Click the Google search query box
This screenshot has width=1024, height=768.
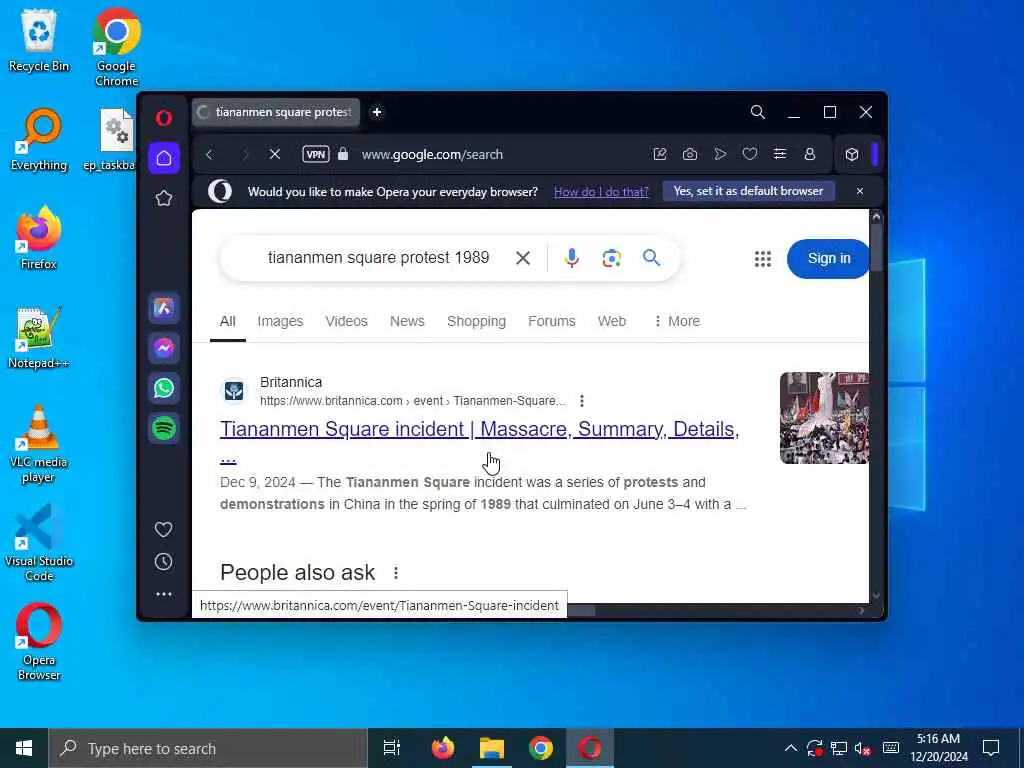tap(378, 258)
